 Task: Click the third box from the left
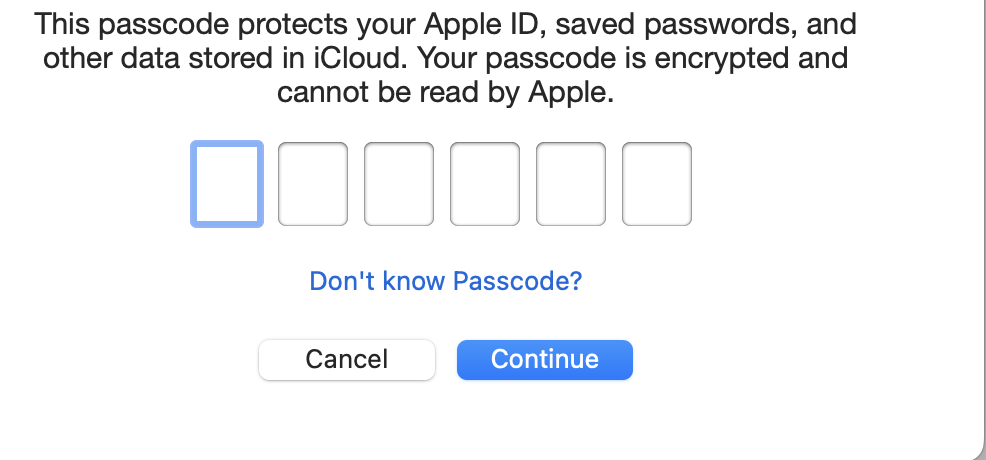pos(399,184)
